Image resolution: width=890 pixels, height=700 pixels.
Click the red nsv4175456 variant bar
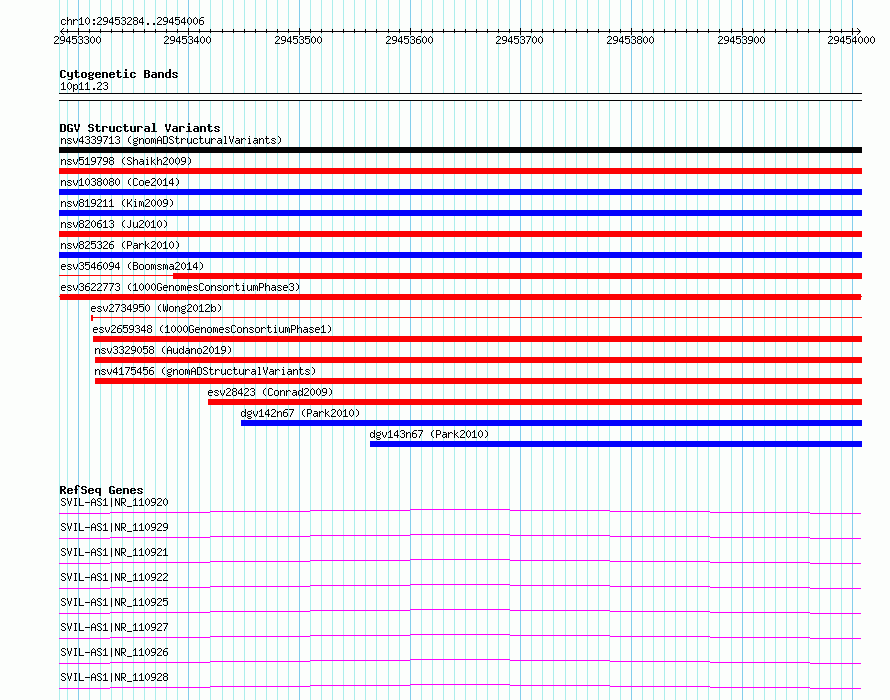tap(478, 381)
